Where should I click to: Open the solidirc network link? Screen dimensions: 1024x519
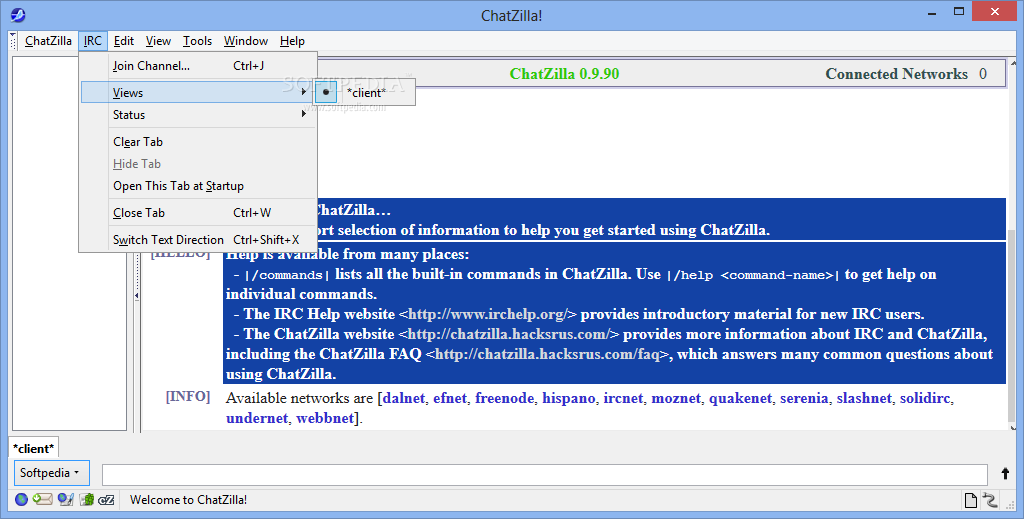[x=925, y=398]
